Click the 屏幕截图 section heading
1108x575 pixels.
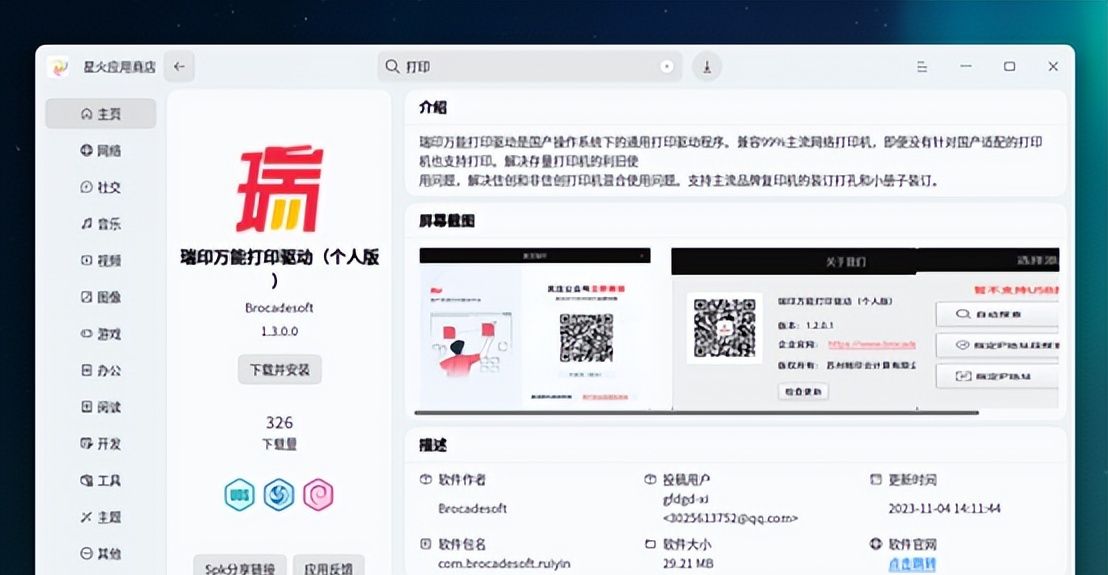[447, 221]
